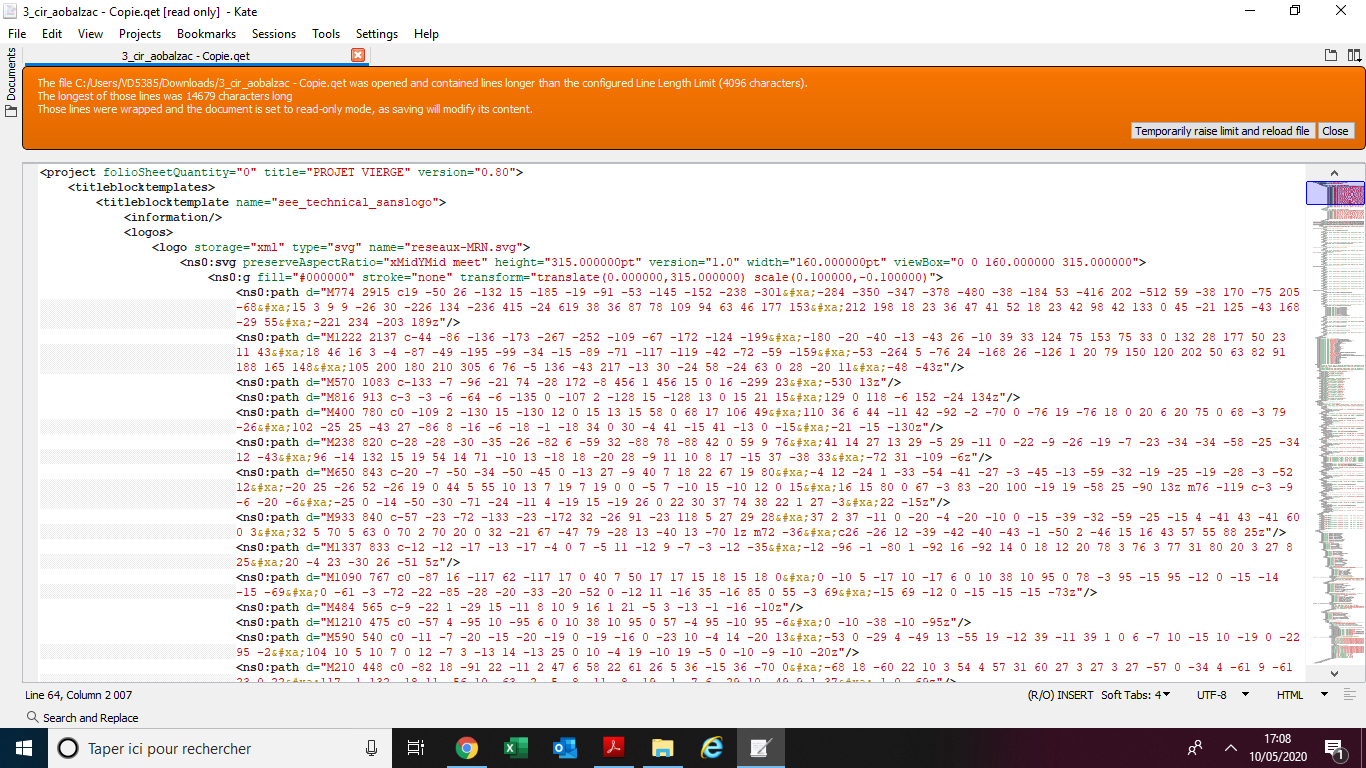The height and width of the screenshot is (768, 1366).
Task: Click the Line 64, Column 2 007 indicator
Action: 78,695
